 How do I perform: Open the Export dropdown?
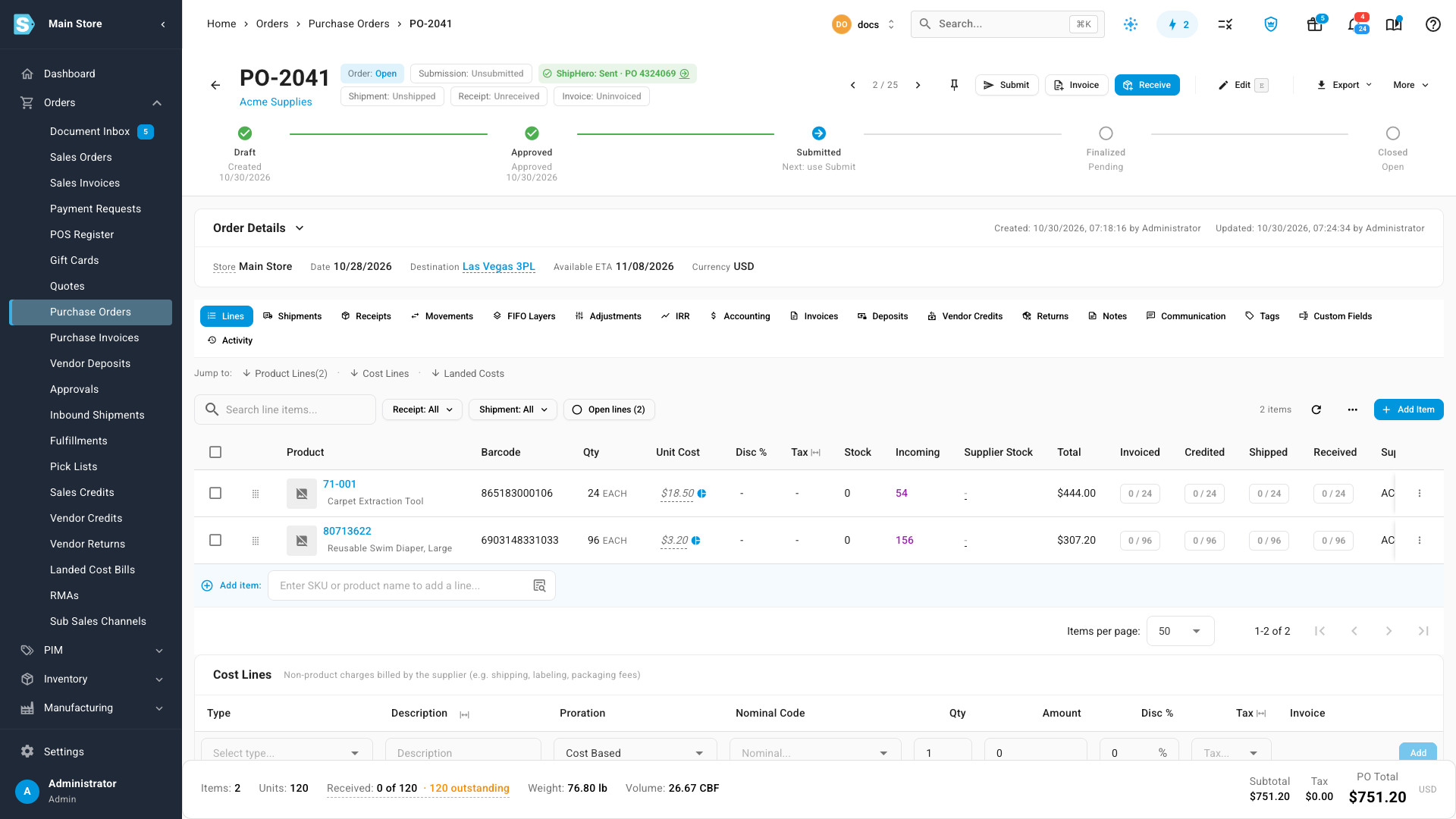(1344, 85)
